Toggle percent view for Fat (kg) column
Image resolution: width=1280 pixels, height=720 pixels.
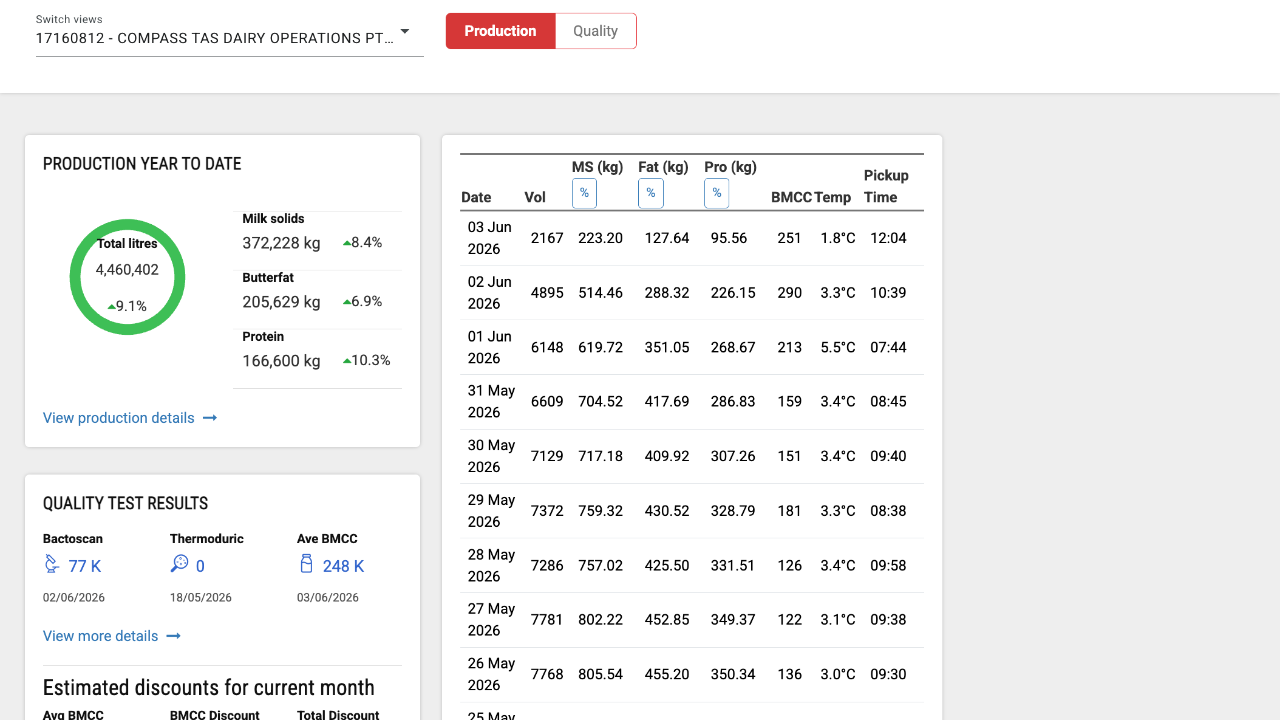click(650, 193)
